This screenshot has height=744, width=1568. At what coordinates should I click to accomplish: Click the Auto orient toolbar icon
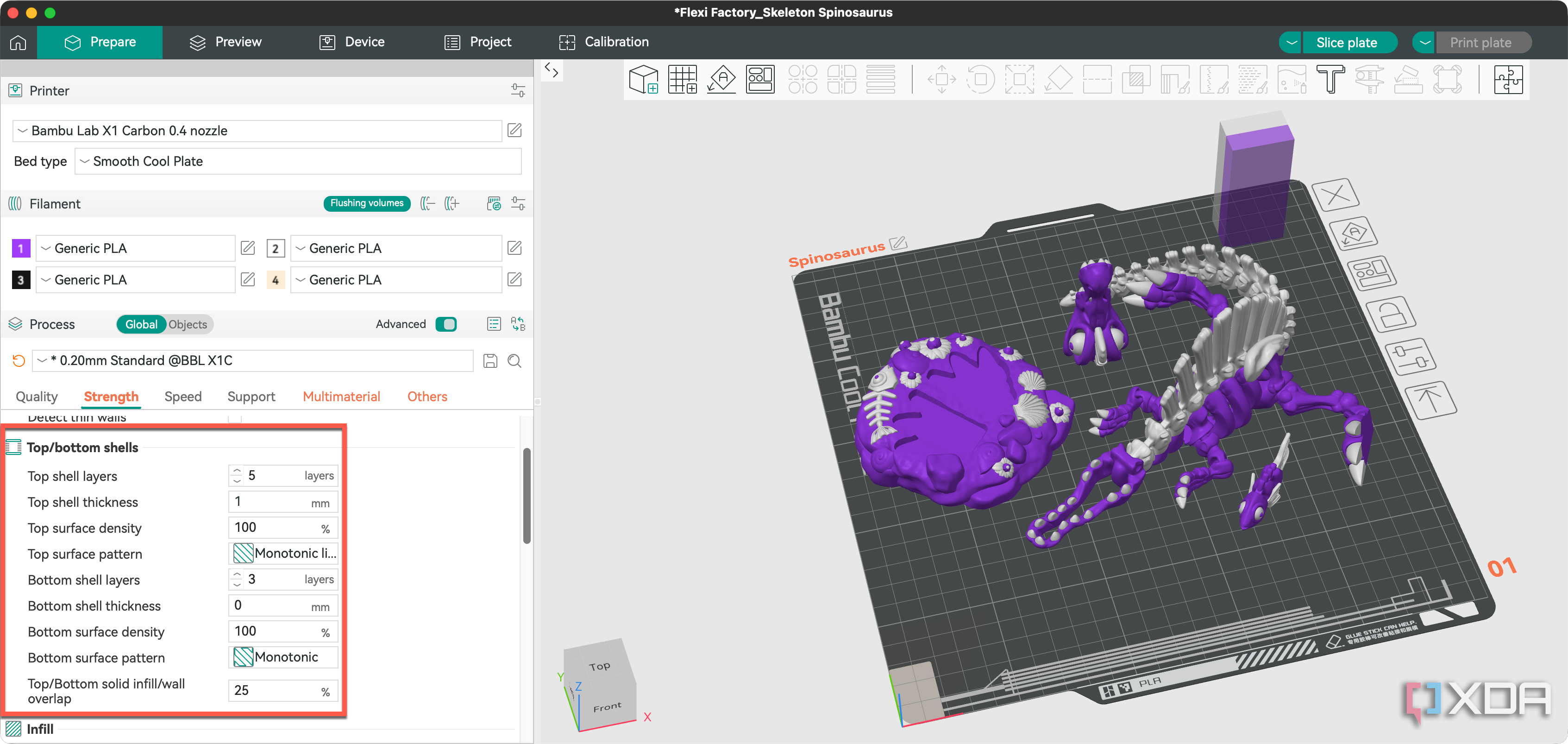721,80
